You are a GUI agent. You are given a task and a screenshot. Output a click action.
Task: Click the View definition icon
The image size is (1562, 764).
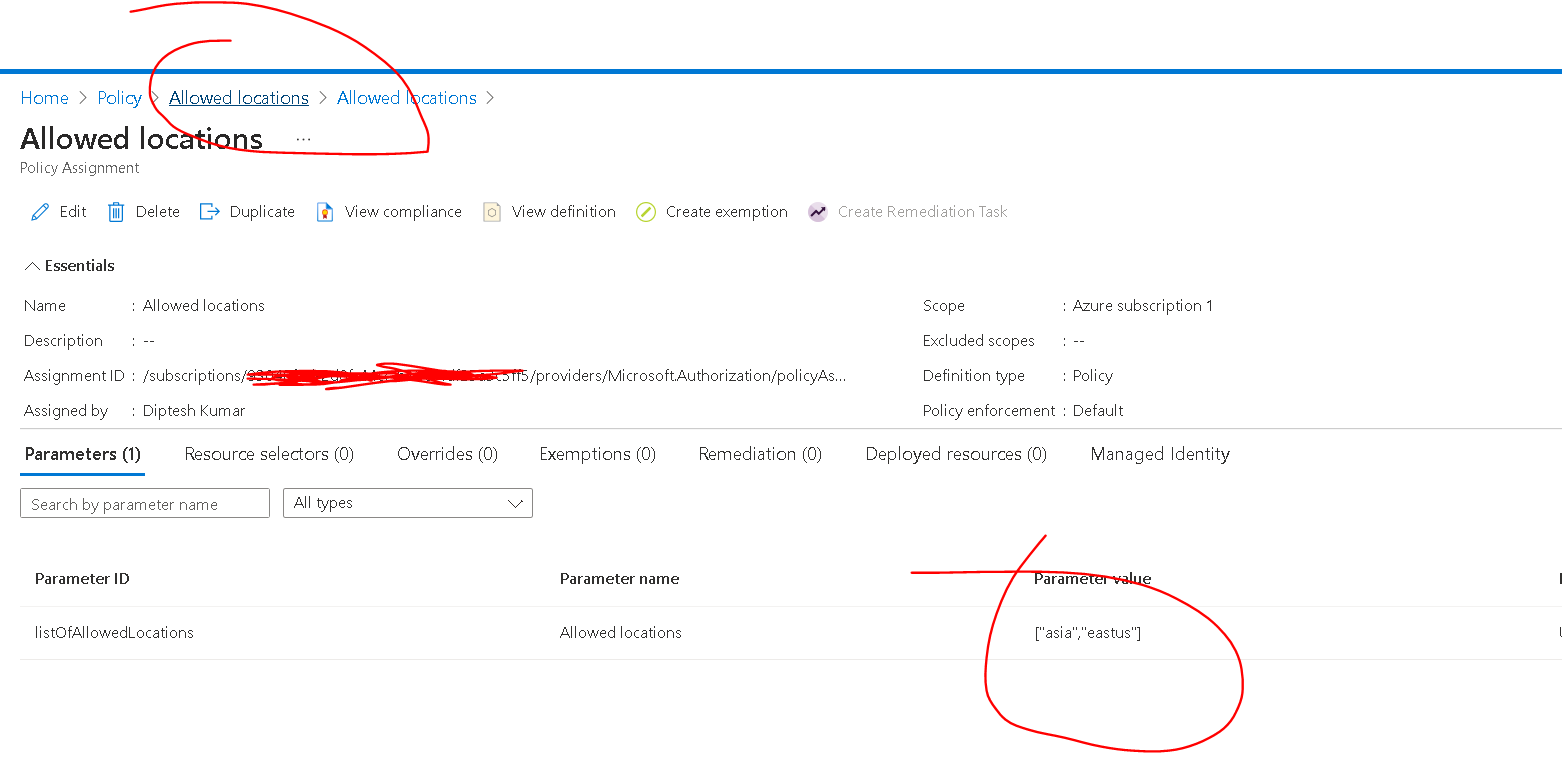[x=492, y=211]
